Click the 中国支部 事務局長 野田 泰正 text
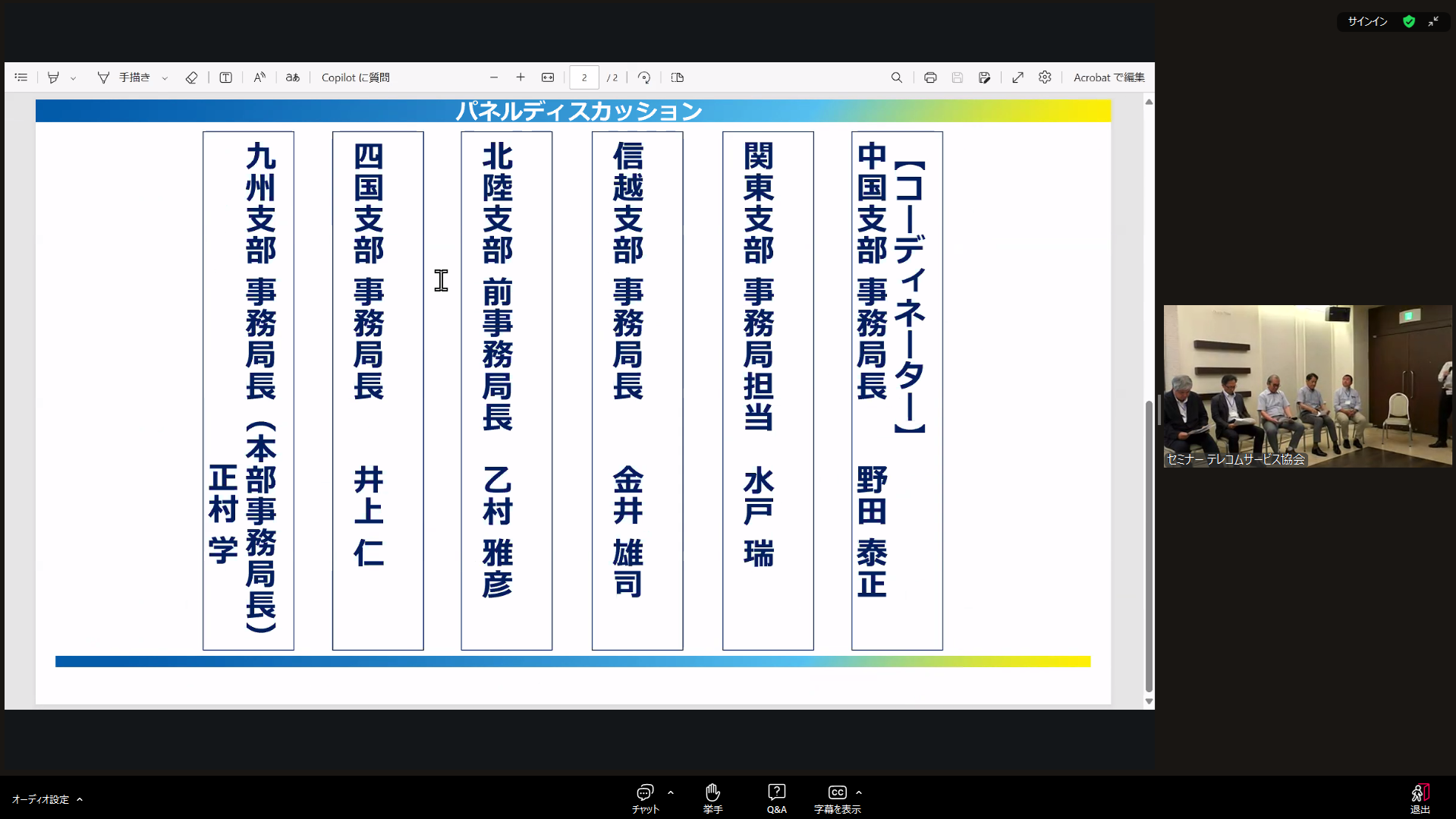This screenshot has height=819, width=1456. [x=872, y=370]
